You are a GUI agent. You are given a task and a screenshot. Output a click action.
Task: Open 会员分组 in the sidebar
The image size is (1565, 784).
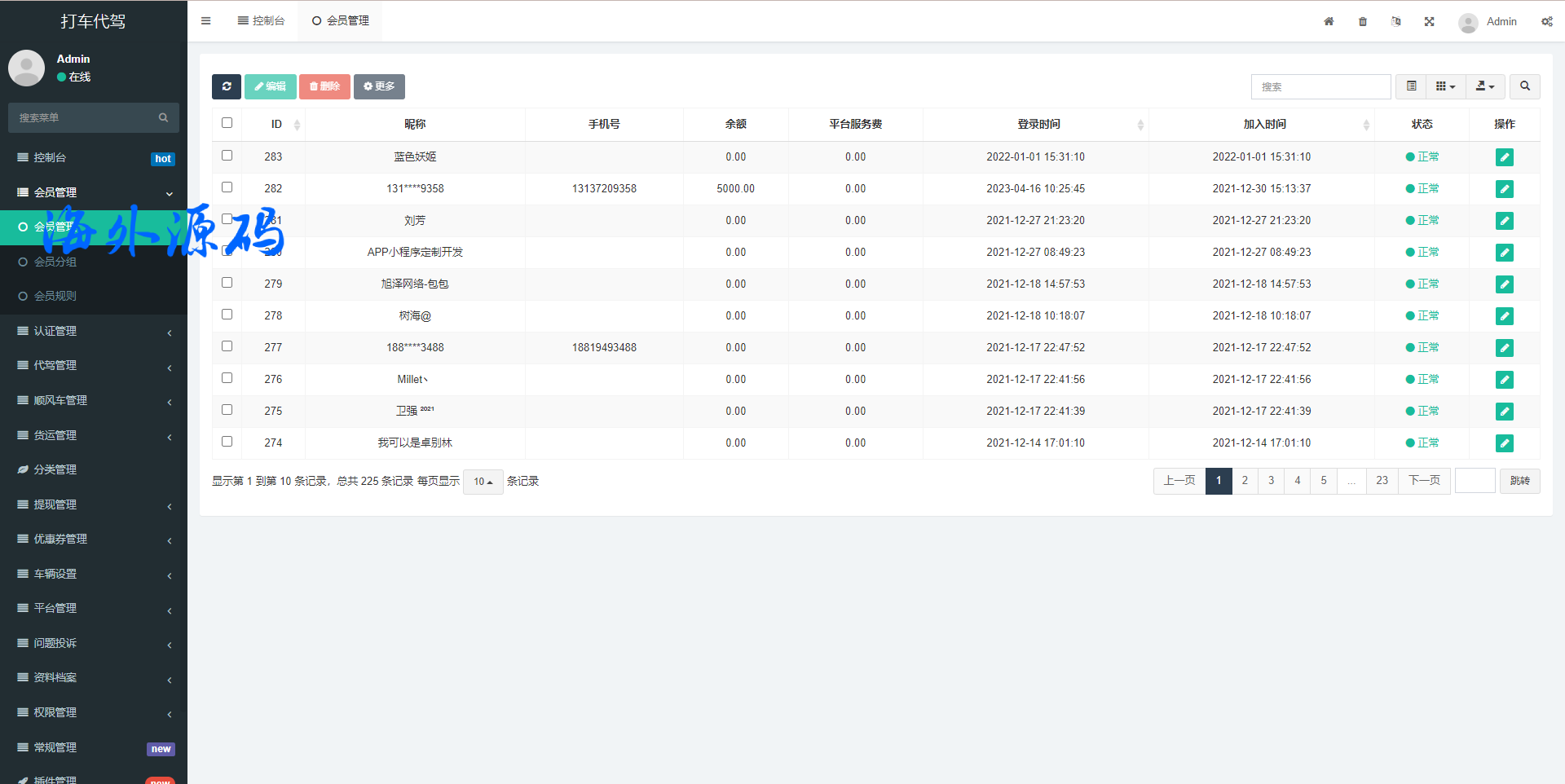tap(55, 262)
